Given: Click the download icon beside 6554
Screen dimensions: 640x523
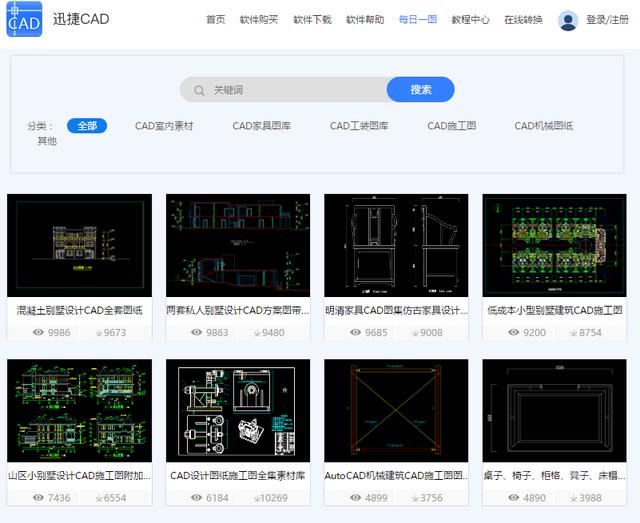Looking at the screenshot, I should [99, 499].
